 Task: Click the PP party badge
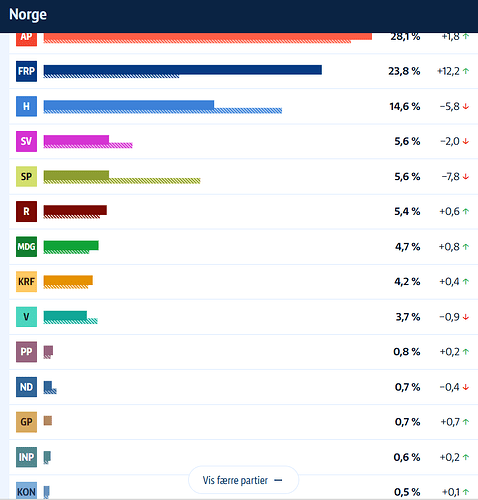click(x=26, y=352)
